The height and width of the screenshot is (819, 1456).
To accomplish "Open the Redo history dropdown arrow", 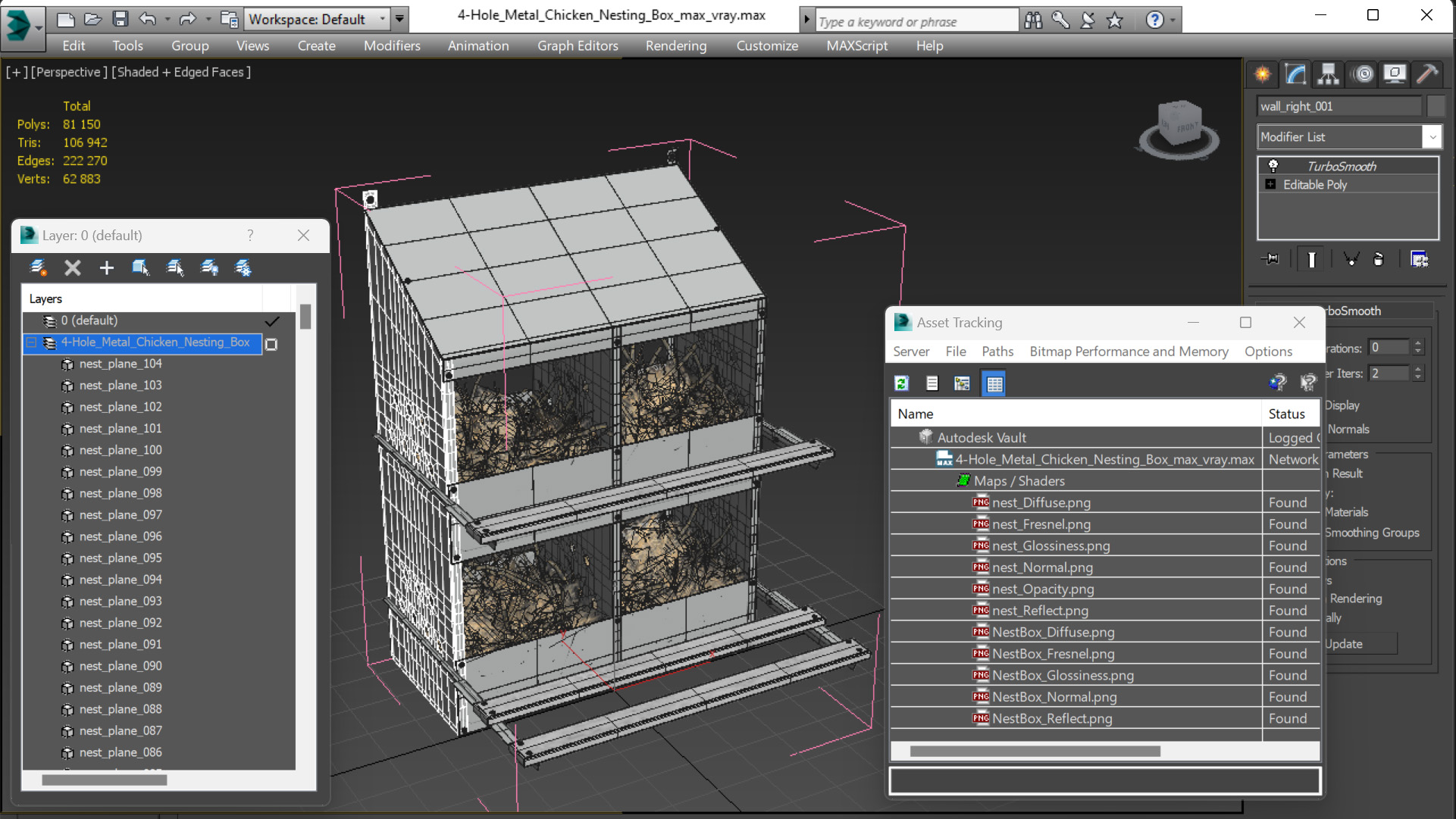I will pyautogui.click(x=208, y=19).
